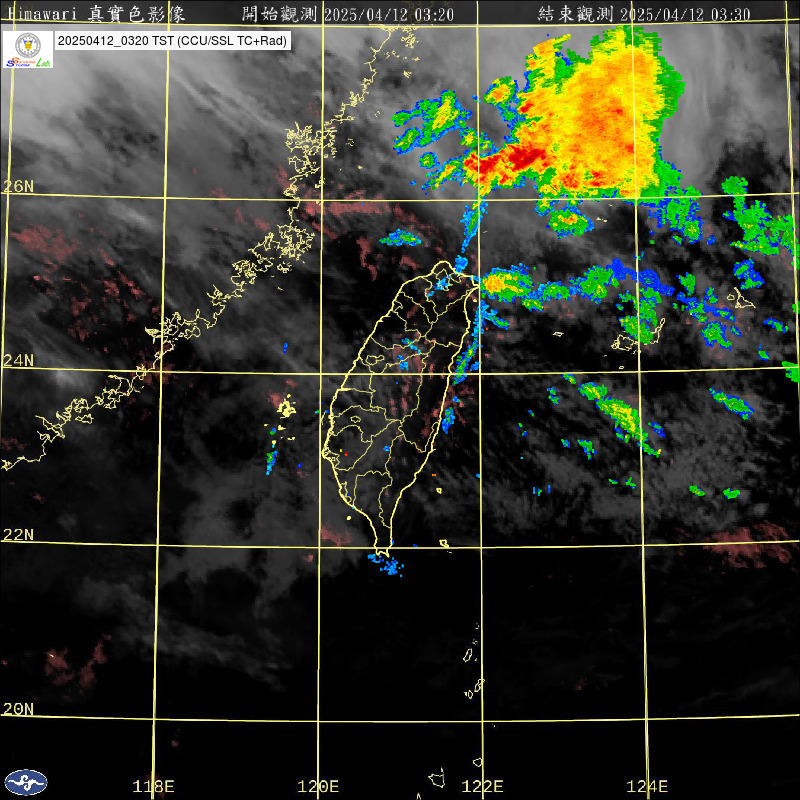Click the 124E longitude label
800x800 pixels.
648,786
